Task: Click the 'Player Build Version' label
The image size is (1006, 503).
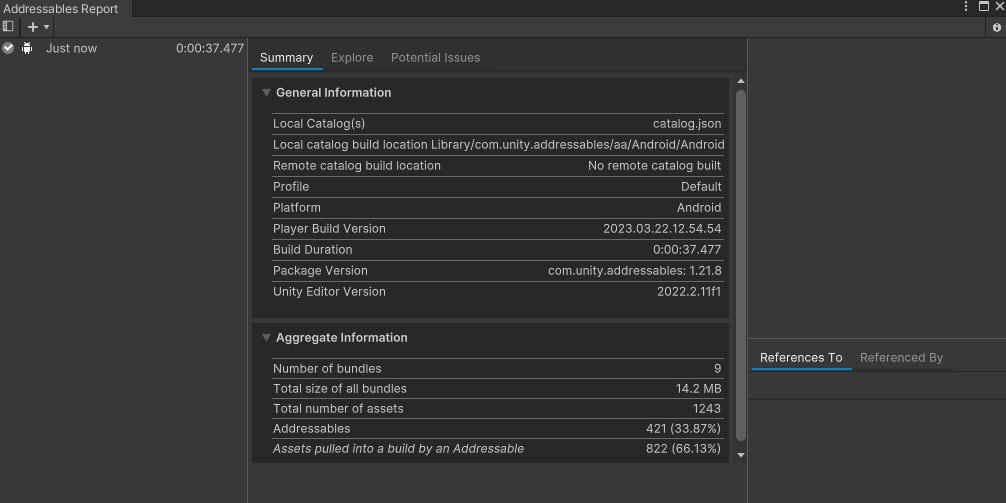Action: click(x=329, y=228)
